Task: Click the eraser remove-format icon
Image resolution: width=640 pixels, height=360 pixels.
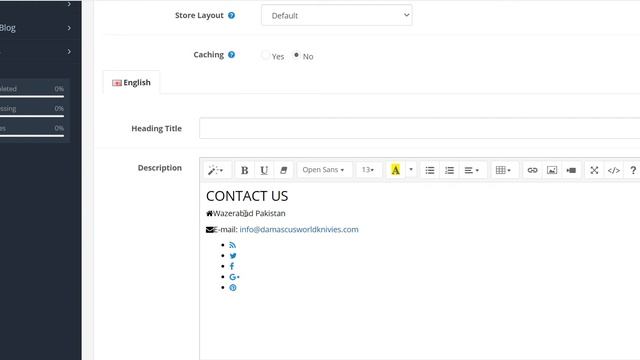Action: pyautogui.click(x=284, y=170)
